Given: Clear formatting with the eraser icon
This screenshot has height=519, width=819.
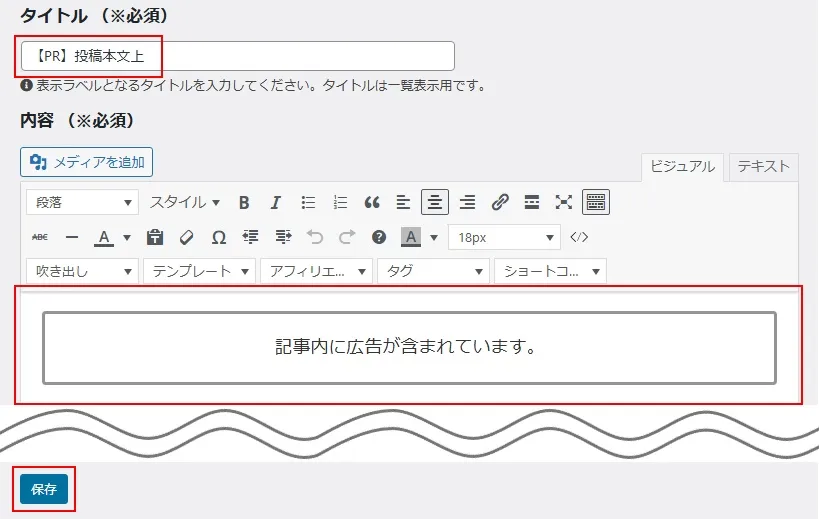Looking at the screenshot, I should [186, 237].
